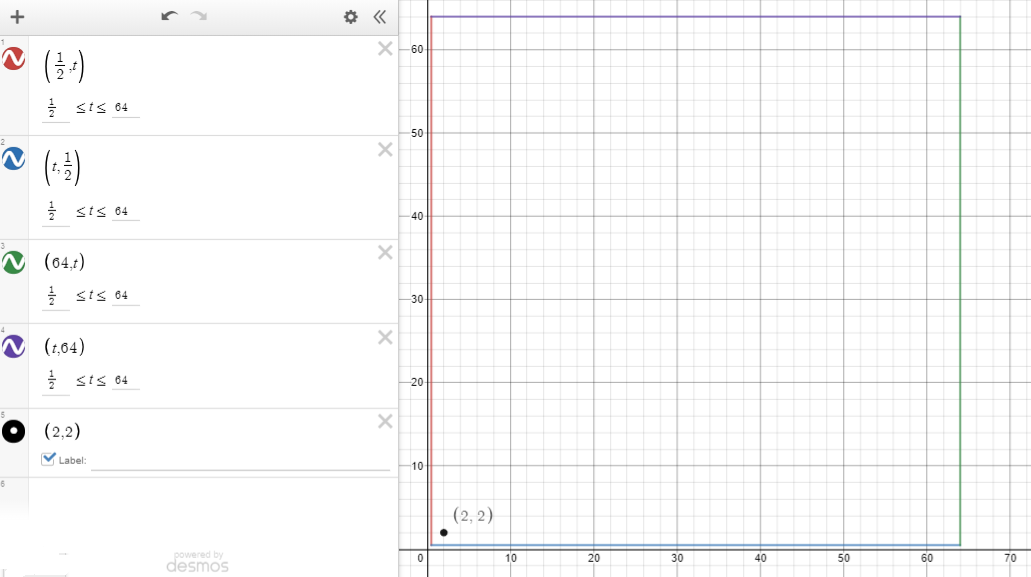
Task: Click the plus Add Item button
Action: tap(17, 17)
